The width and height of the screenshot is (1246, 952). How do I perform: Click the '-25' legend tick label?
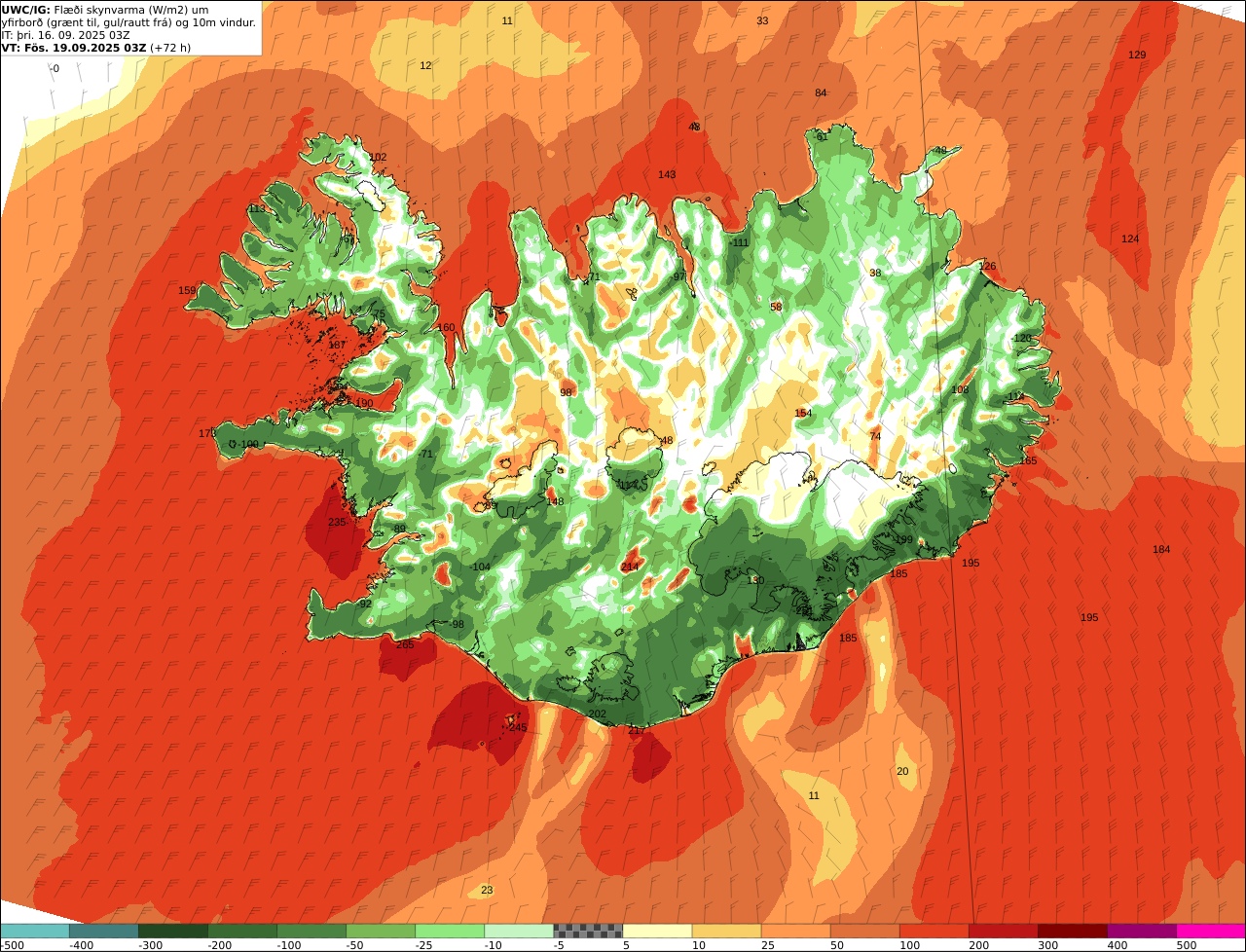425,945
